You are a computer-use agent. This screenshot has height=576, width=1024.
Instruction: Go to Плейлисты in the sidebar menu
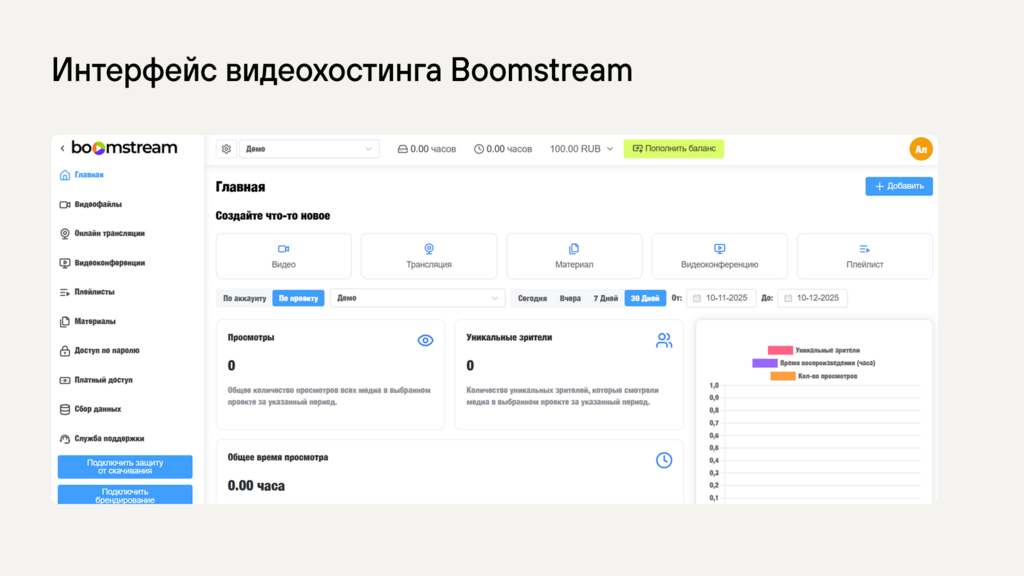(94, 292)
